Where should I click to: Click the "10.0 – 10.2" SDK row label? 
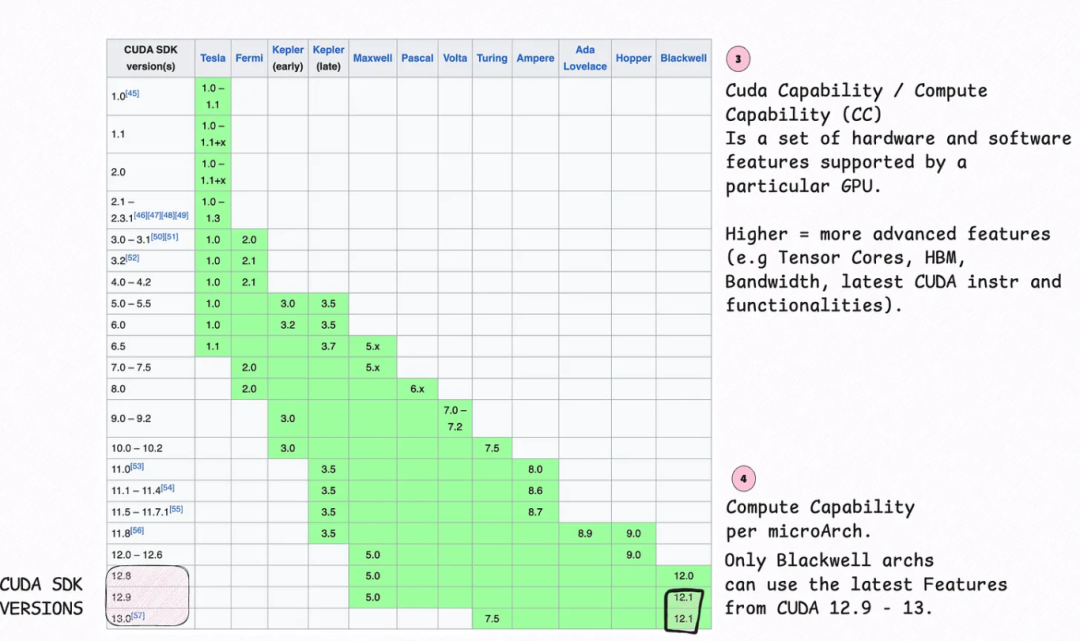tap(136, 448)
